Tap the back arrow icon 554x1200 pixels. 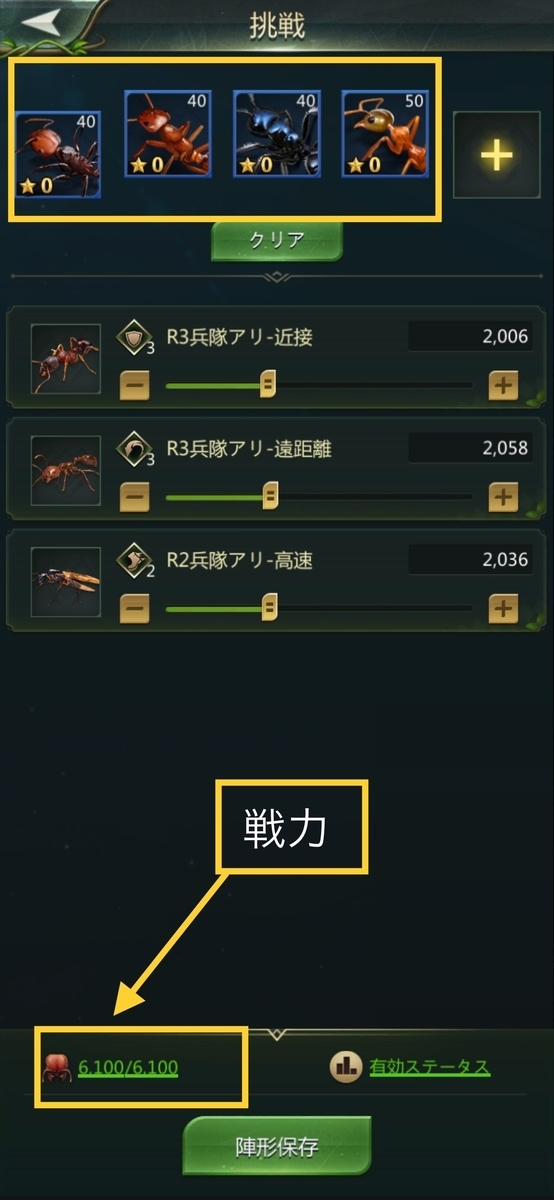[x=41, y=19]
